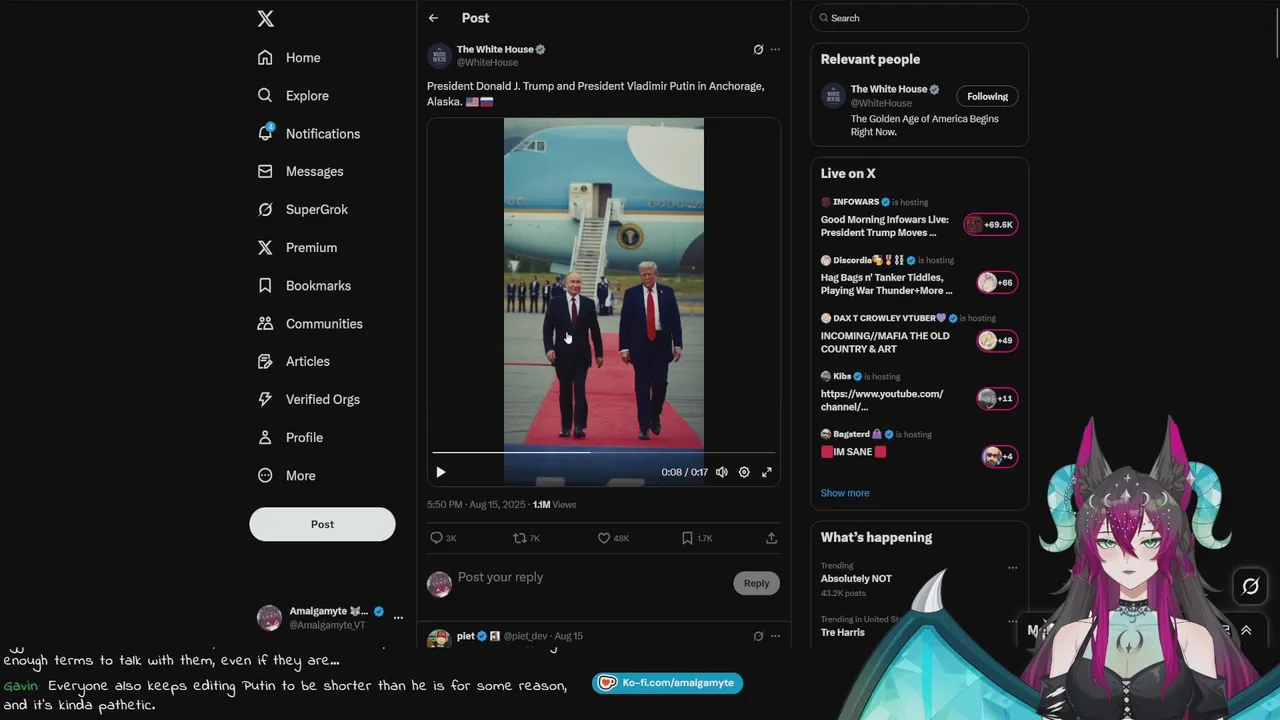1280x720 pixels.
Task: Open the IM SANE live listing
Action: click(854, 452)
